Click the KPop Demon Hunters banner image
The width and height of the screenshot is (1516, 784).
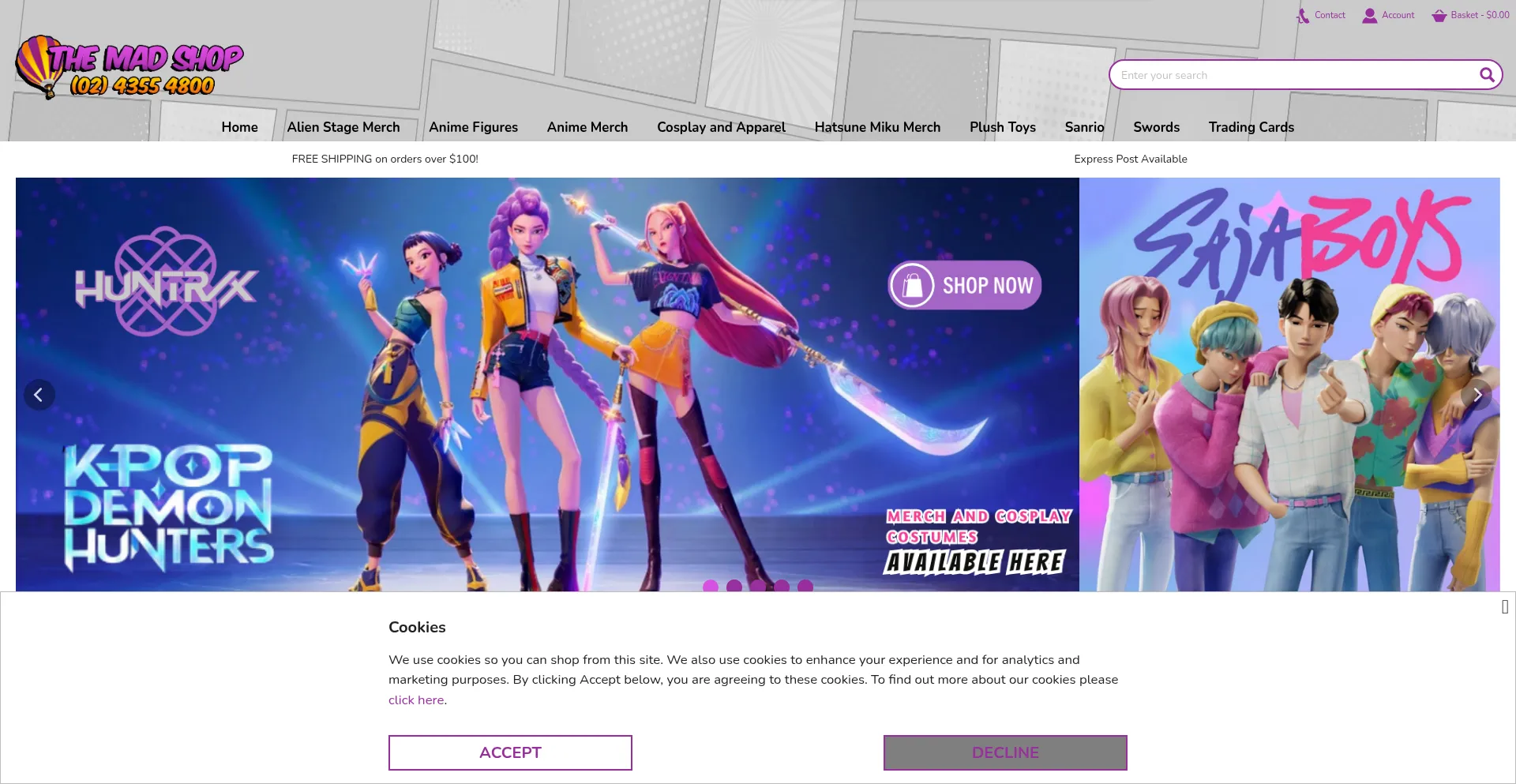547,384
